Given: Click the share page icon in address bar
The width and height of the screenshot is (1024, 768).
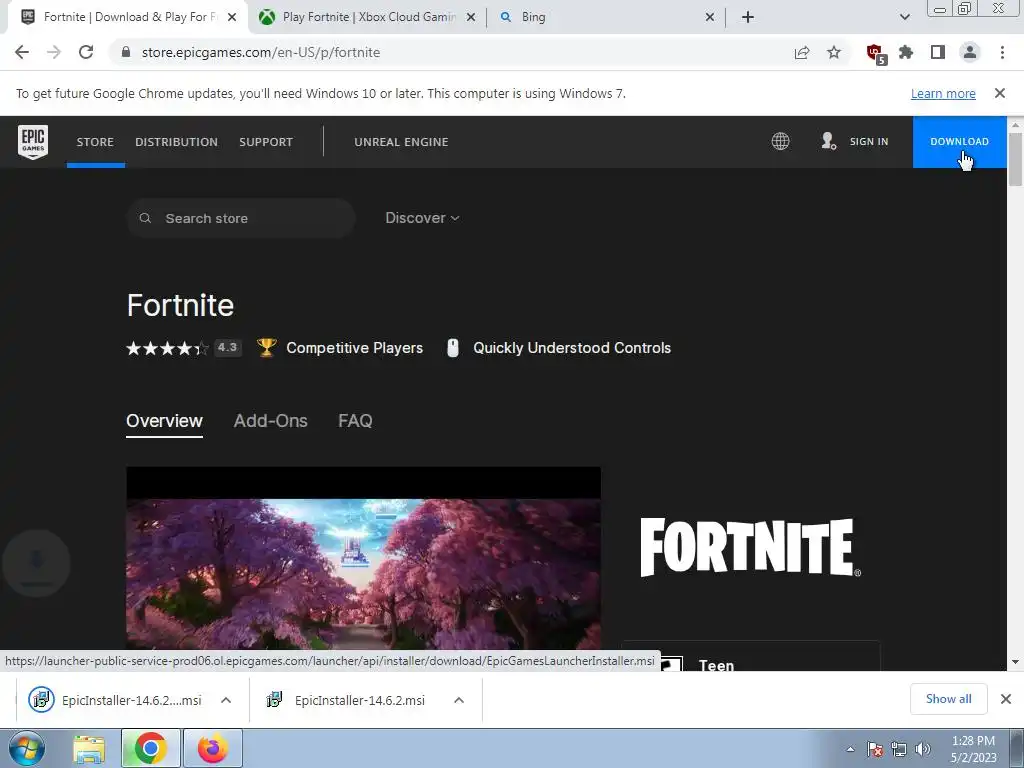Looking at the screenshot, I should [802, 52].
